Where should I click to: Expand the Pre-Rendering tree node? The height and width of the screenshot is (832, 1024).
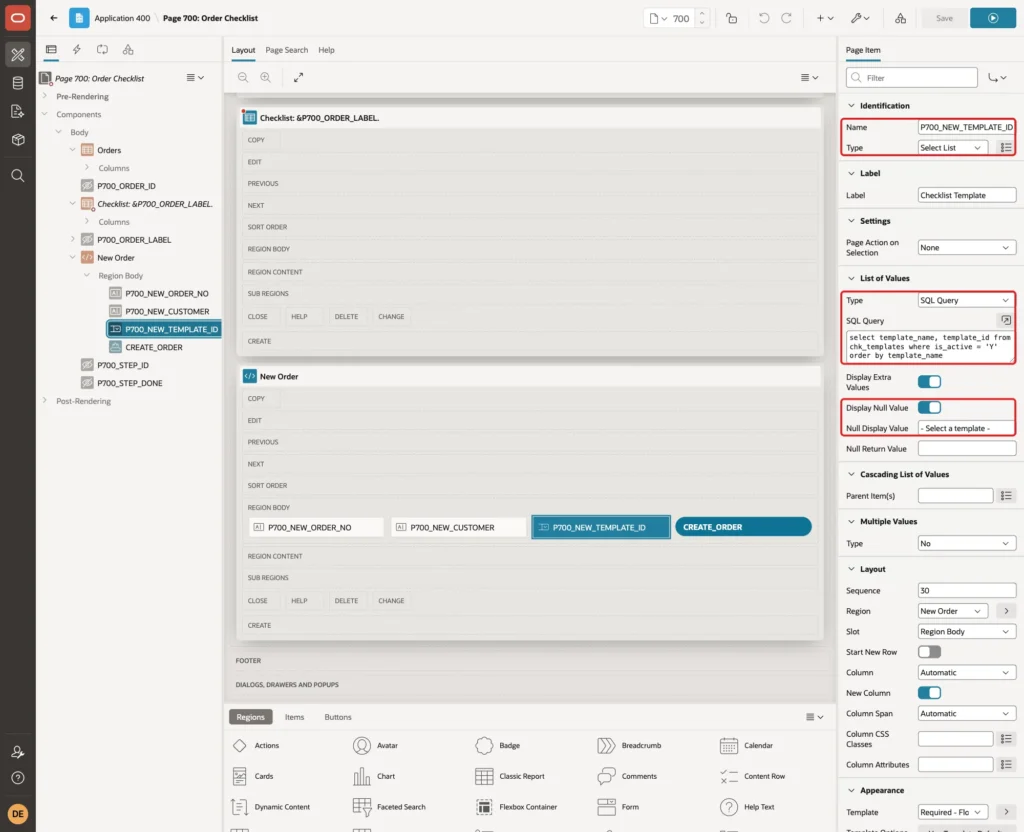click(44, 96)
